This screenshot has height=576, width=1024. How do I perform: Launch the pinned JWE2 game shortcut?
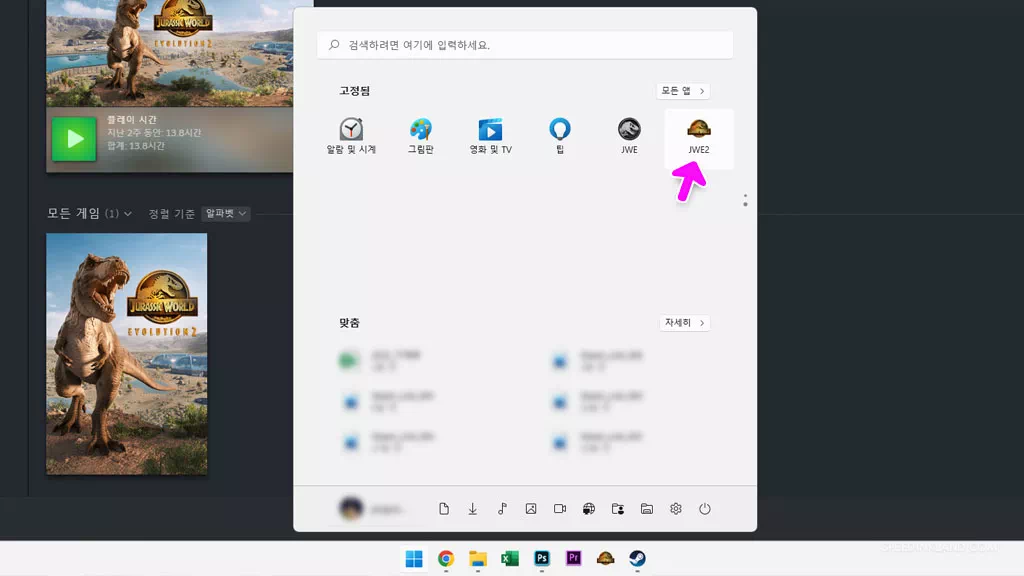699,136
